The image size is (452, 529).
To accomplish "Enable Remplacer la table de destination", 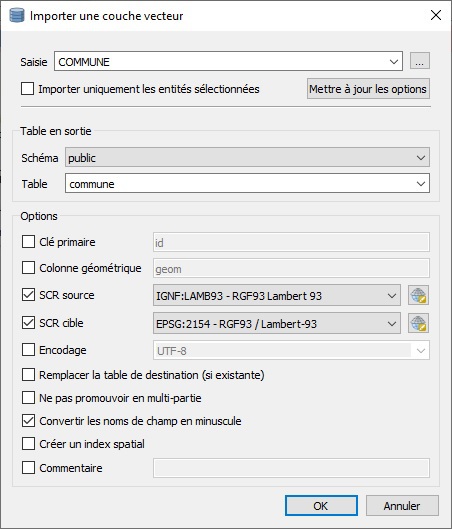I will (28, 375).
